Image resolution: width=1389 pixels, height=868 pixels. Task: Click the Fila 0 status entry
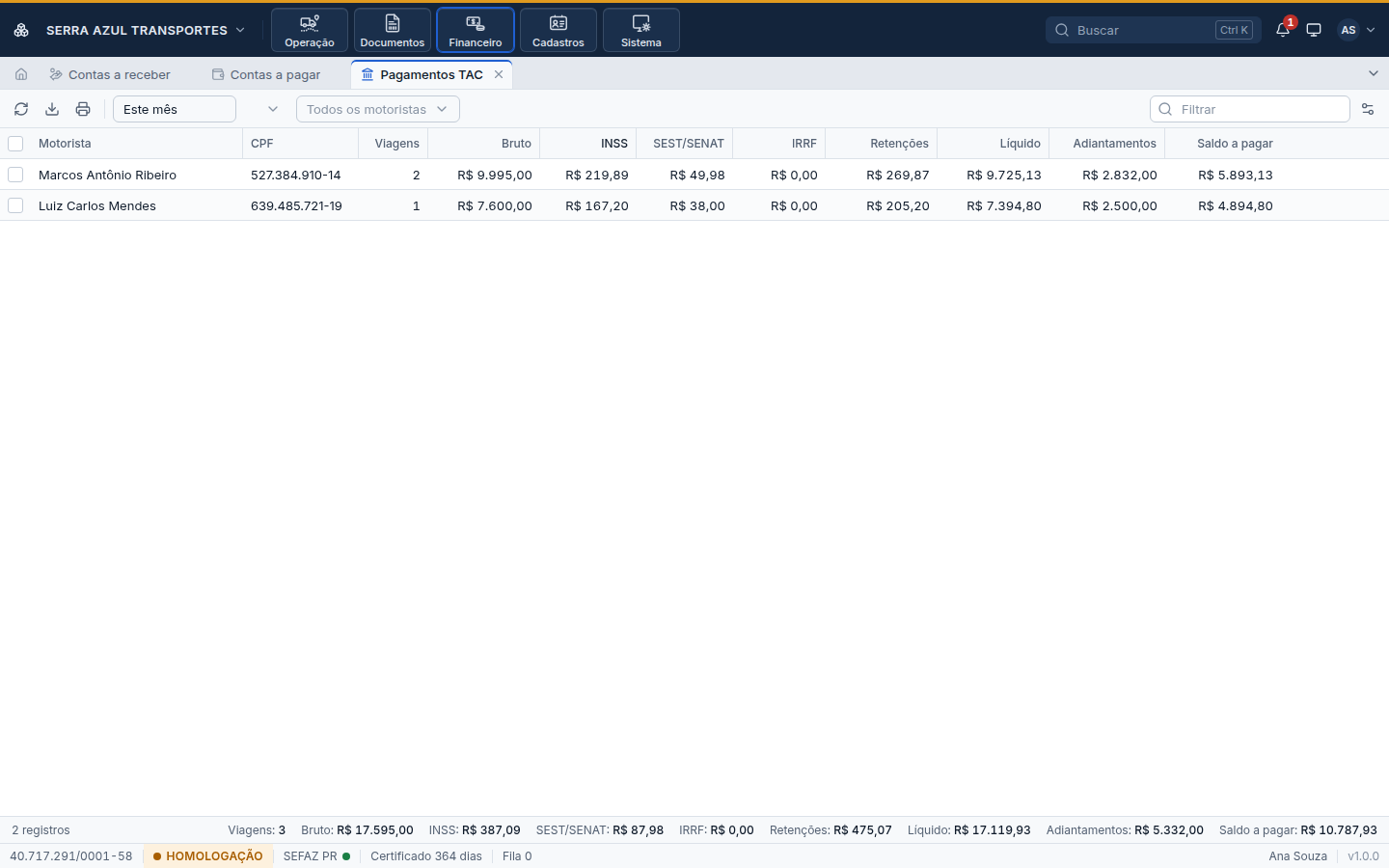coord(517,856)
